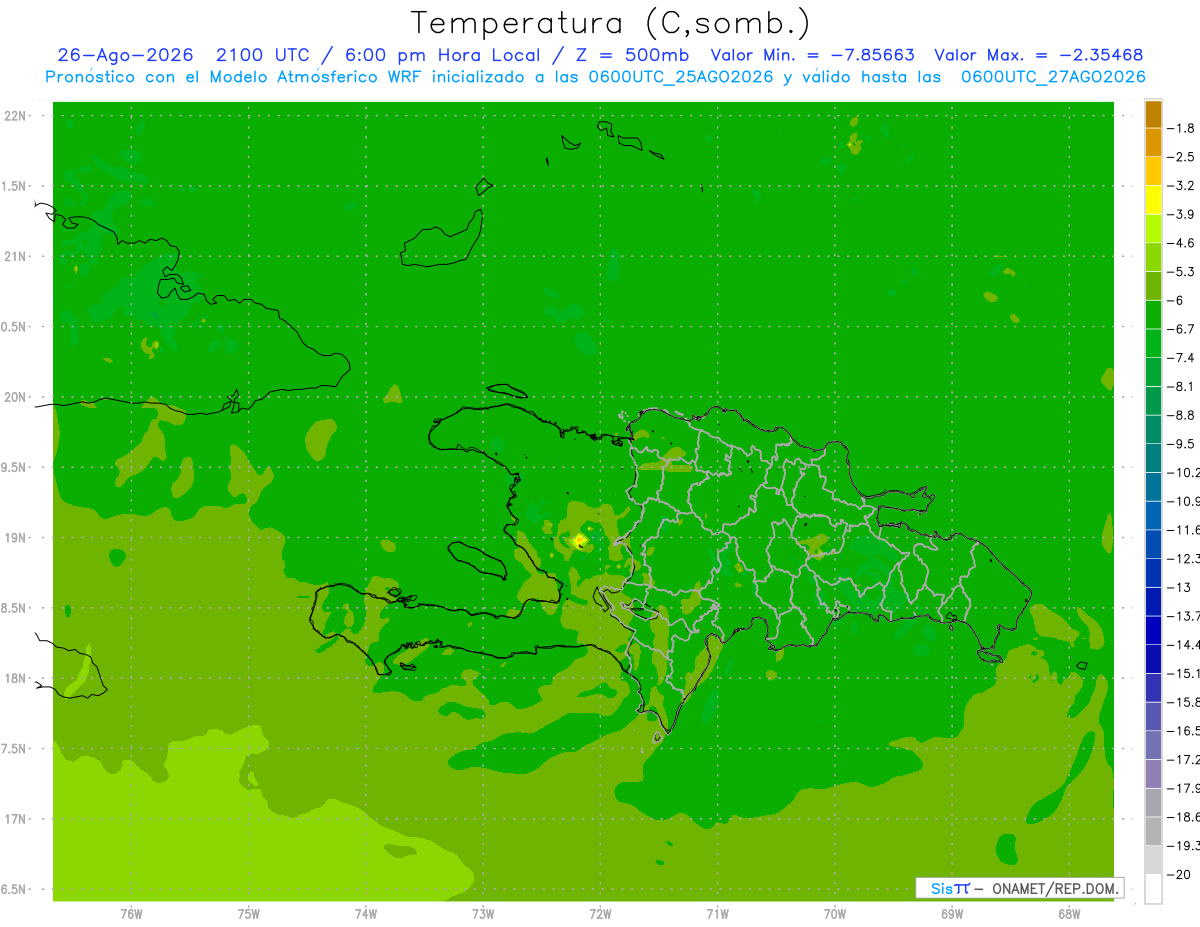1200x927 pixels.
Task: Click the '-20' colorbar label
Action: point(1179,875)
